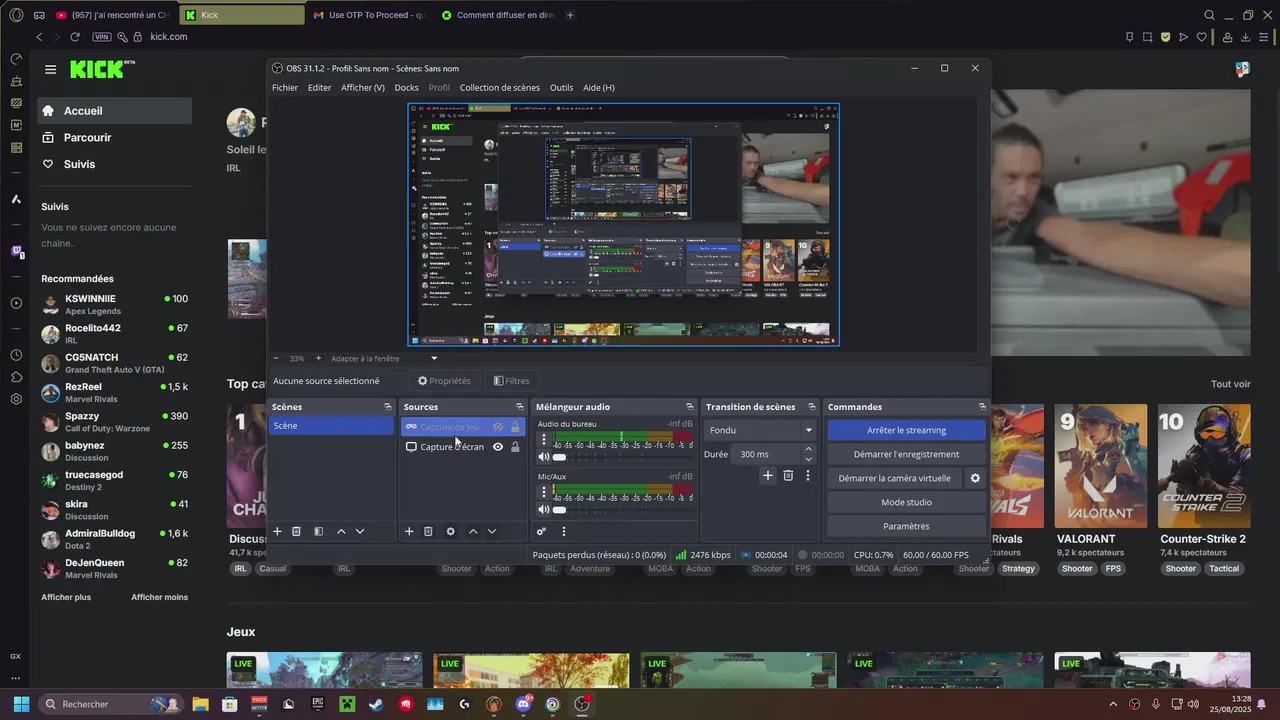Toggle browser VPN badge

point(101,37)
